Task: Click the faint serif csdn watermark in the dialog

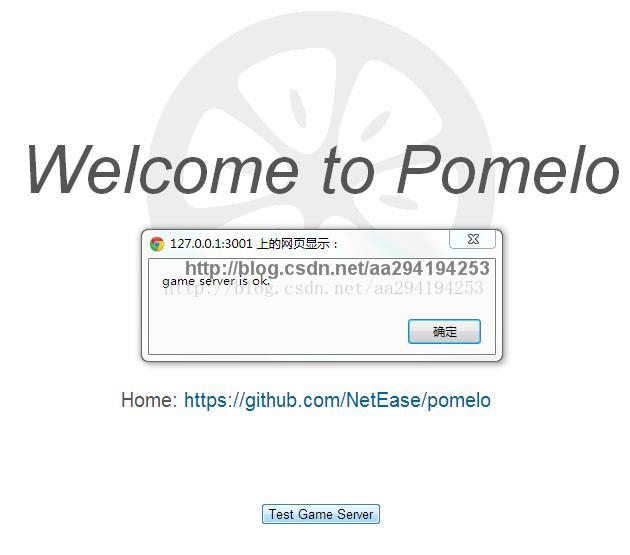Action: click(324, 288)
